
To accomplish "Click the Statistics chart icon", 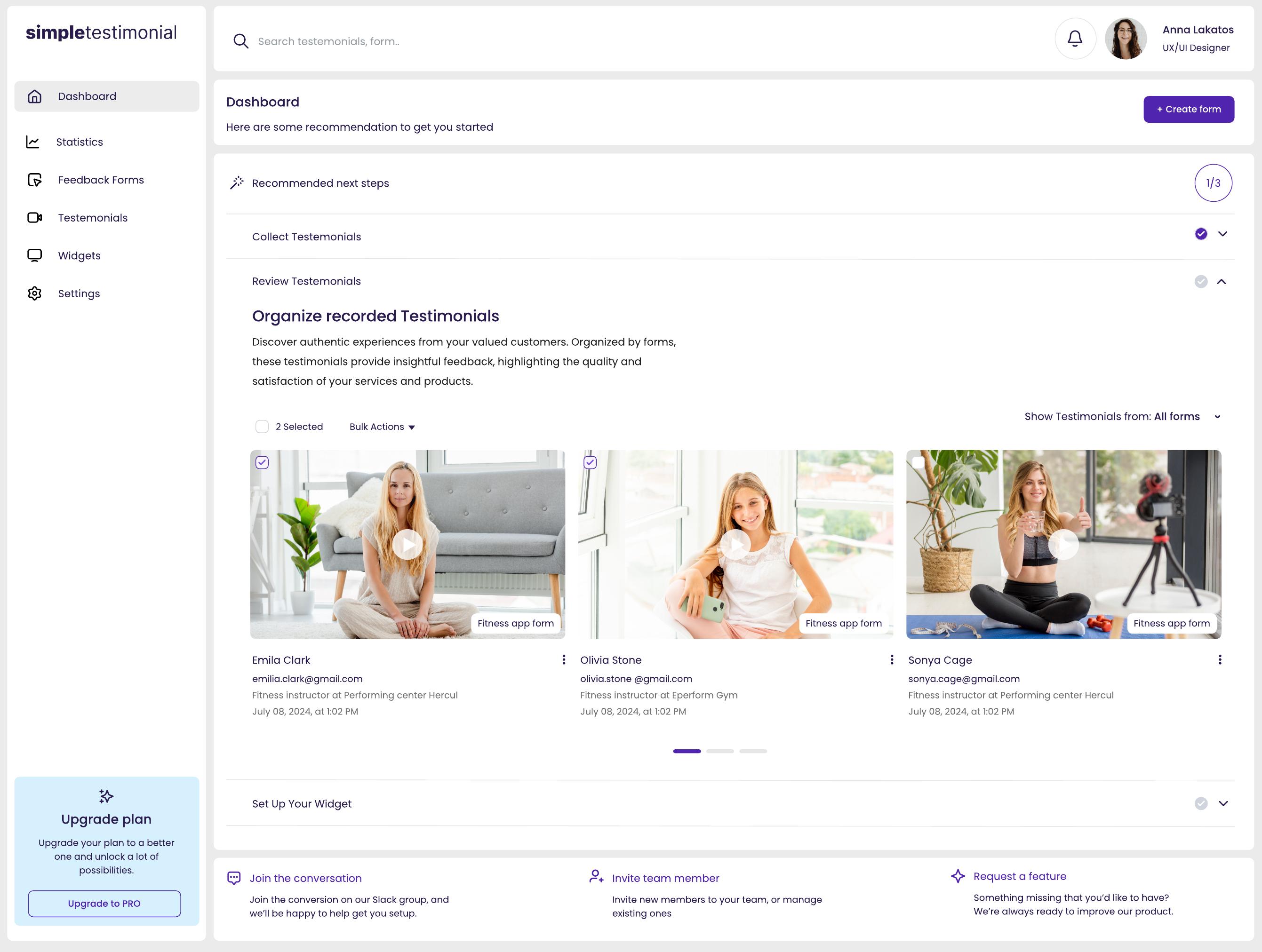I will 32,142.
